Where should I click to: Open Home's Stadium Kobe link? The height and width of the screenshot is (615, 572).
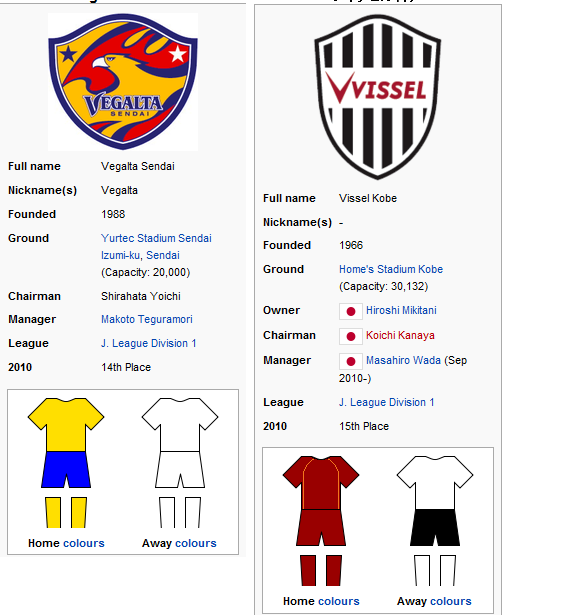pos(391,269)
